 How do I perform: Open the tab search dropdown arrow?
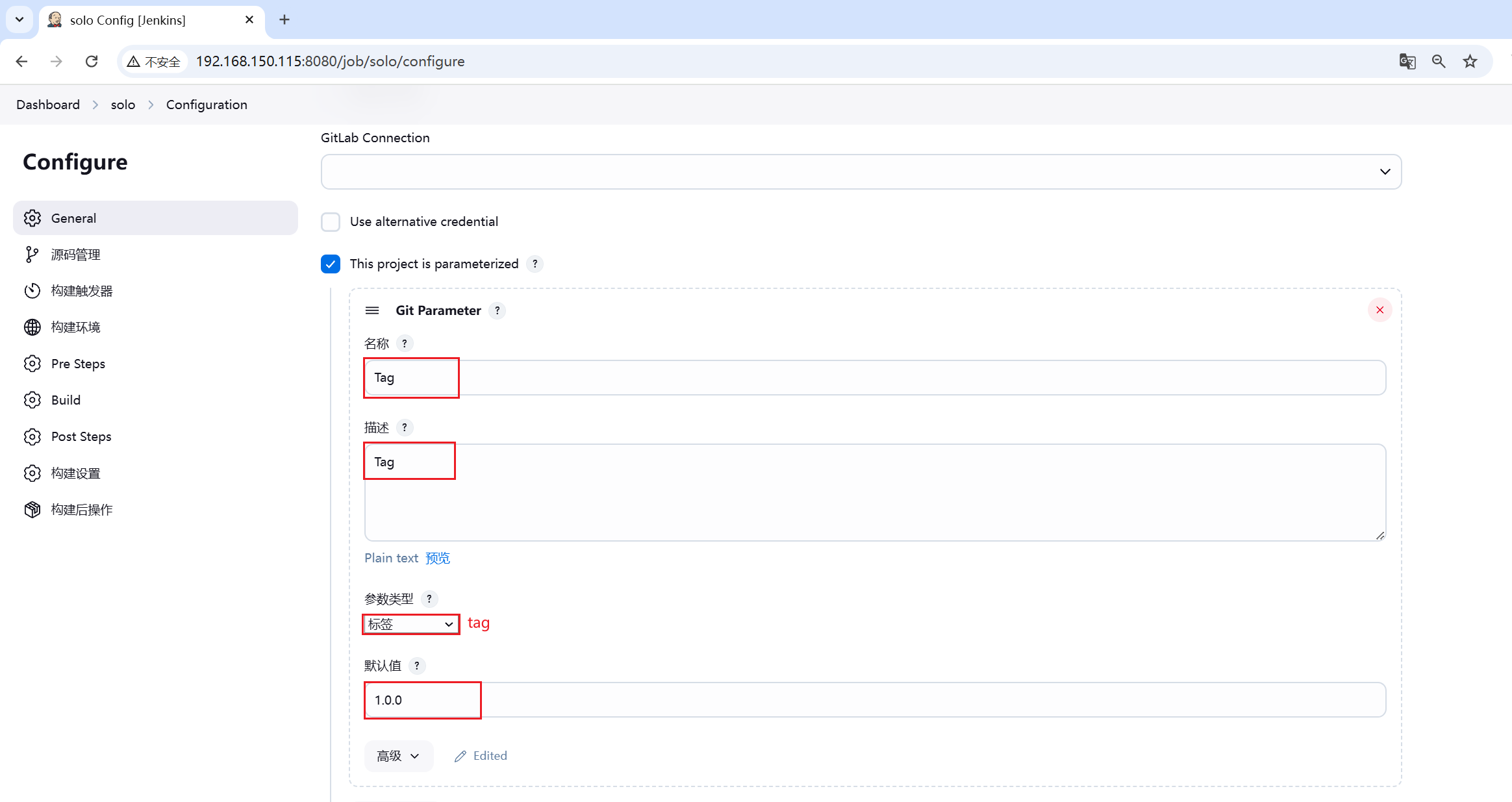pos(19,19)
